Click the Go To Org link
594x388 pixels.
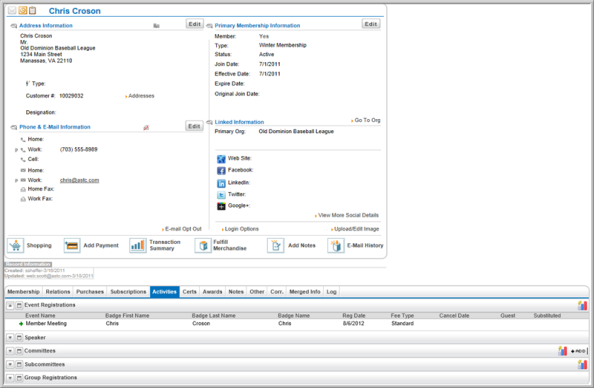pyautogui.click(x=367, y=120)
